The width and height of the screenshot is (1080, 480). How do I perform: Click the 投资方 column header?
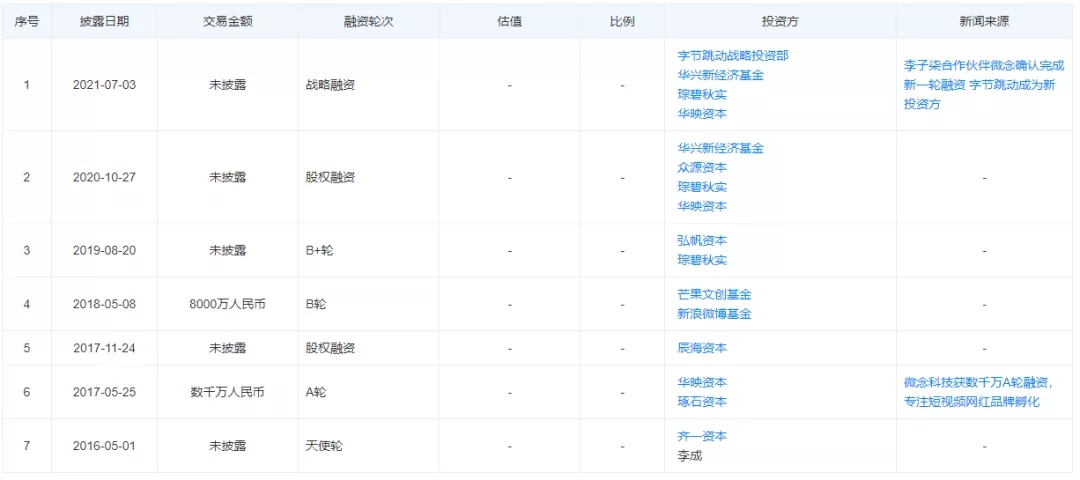[780, 21]
